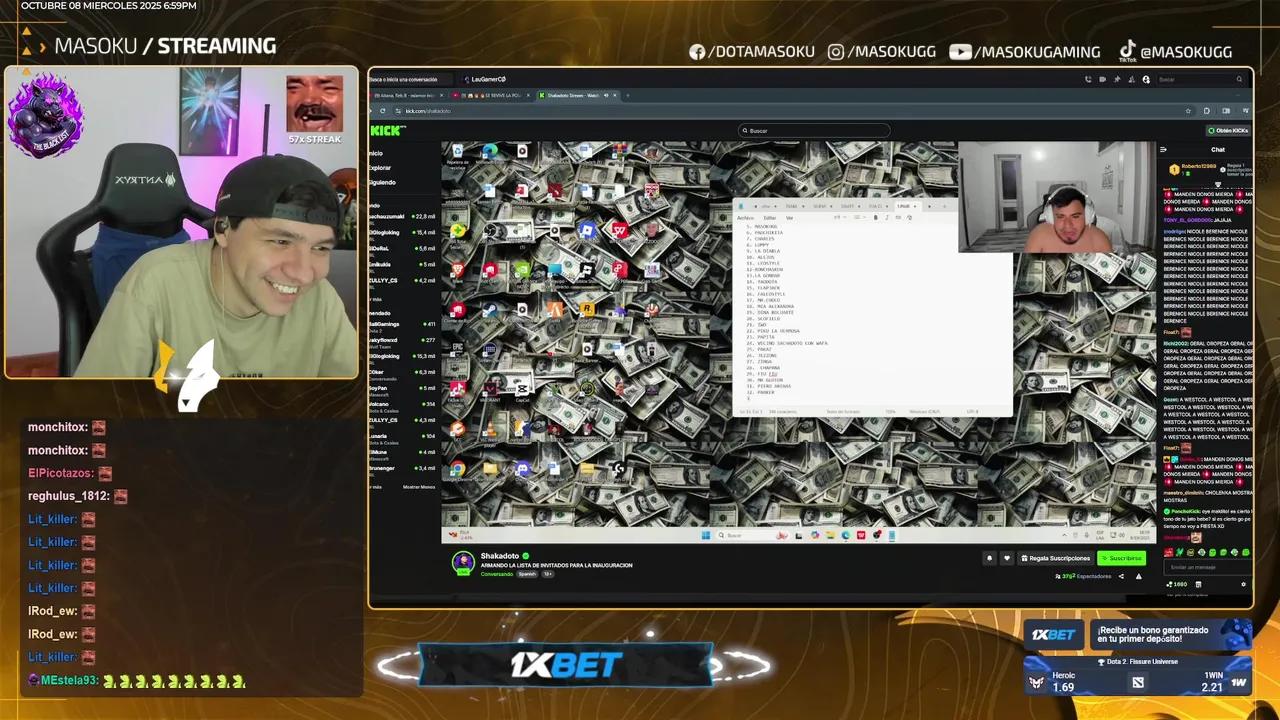Focus the Discord search box at top right

click(1200, 79)
